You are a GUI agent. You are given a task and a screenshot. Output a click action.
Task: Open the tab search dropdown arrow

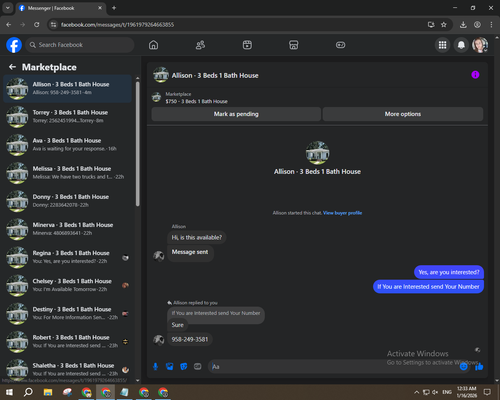click(x=7, y=8)
